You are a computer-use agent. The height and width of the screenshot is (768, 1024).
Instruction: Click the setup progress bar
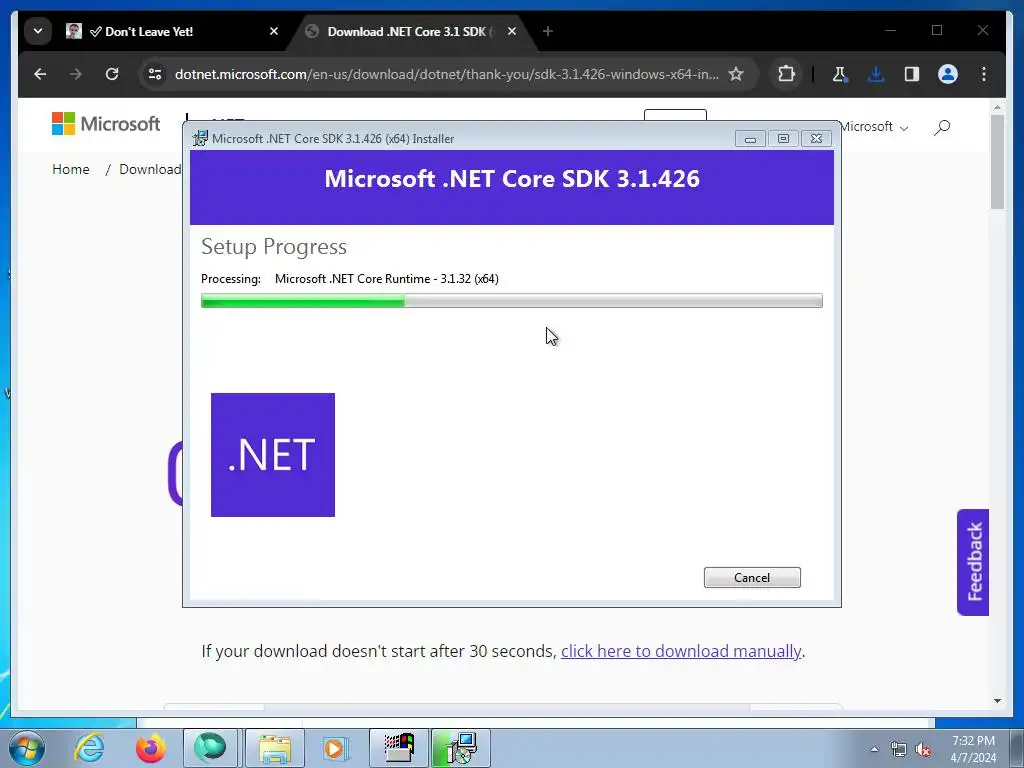pos(511,300)
